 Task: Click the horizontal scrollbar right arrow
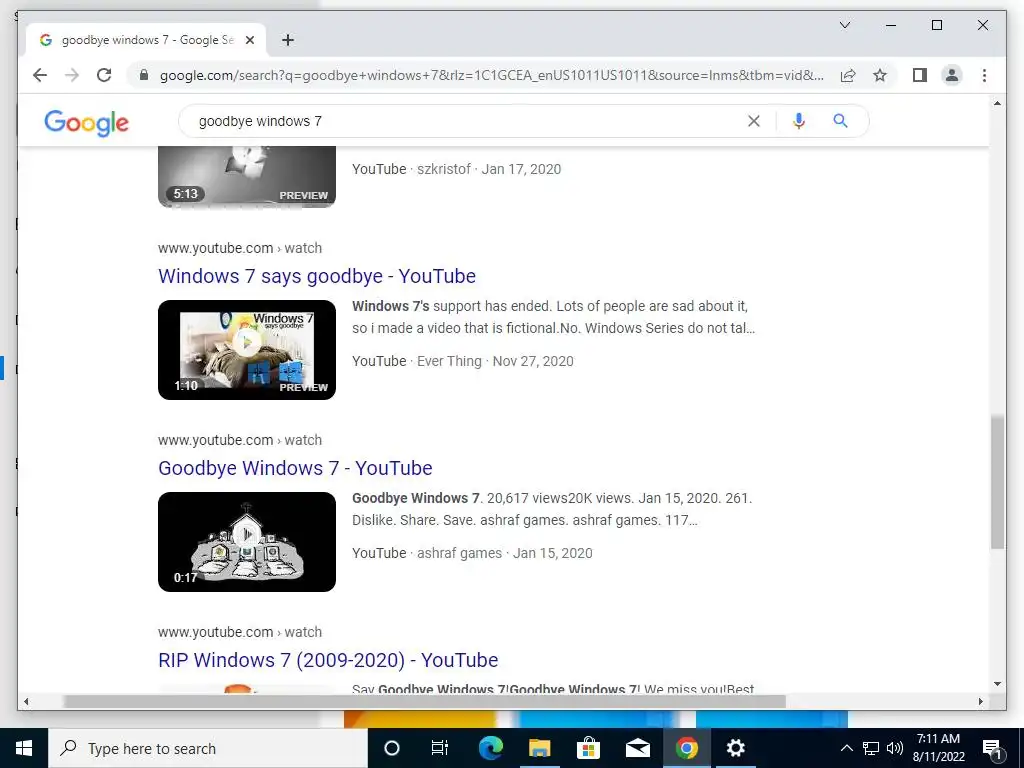click(x=980, y=701)
